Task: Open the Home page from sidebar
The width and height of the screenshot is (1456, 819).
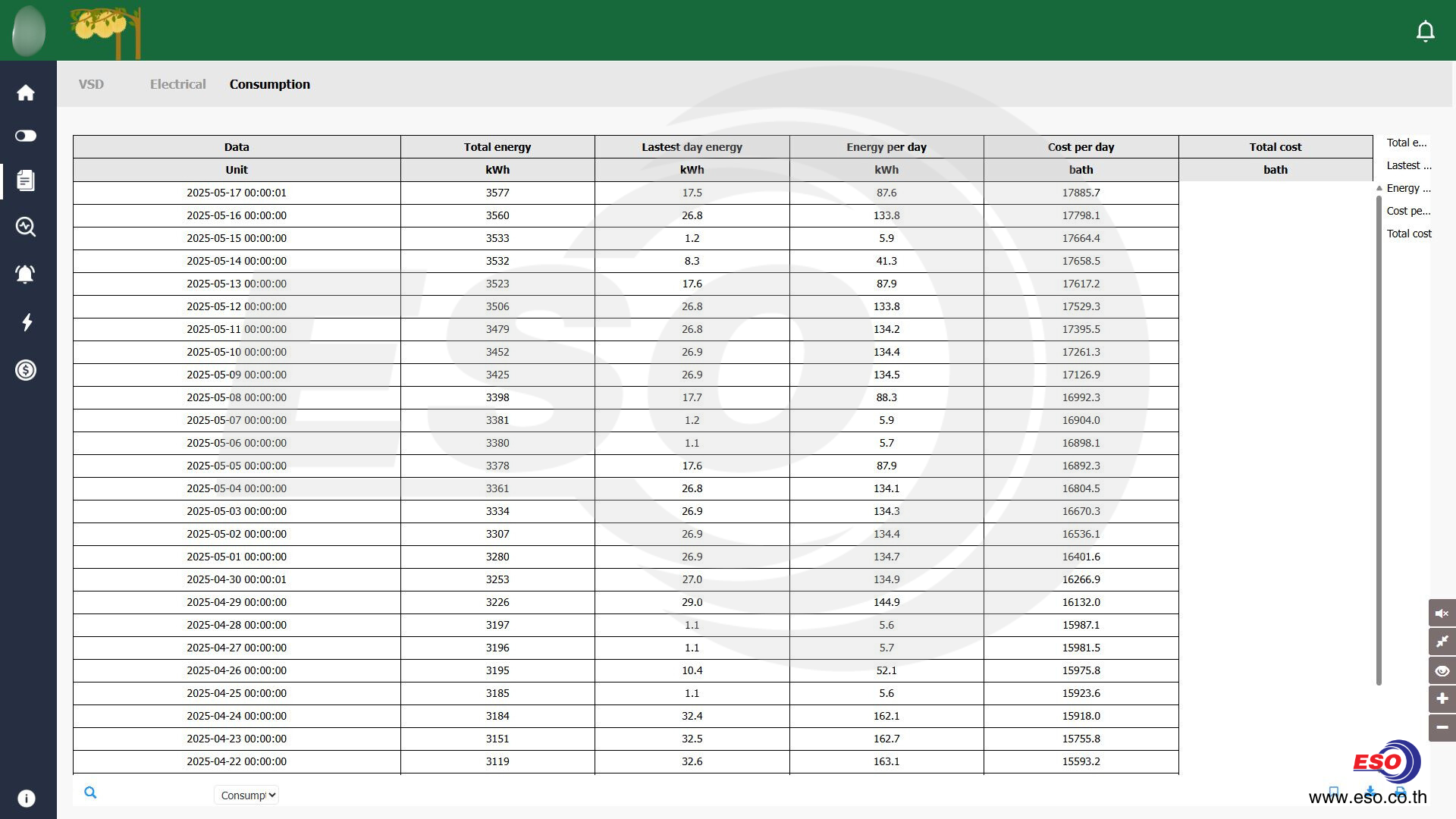Action: [26, 93]
